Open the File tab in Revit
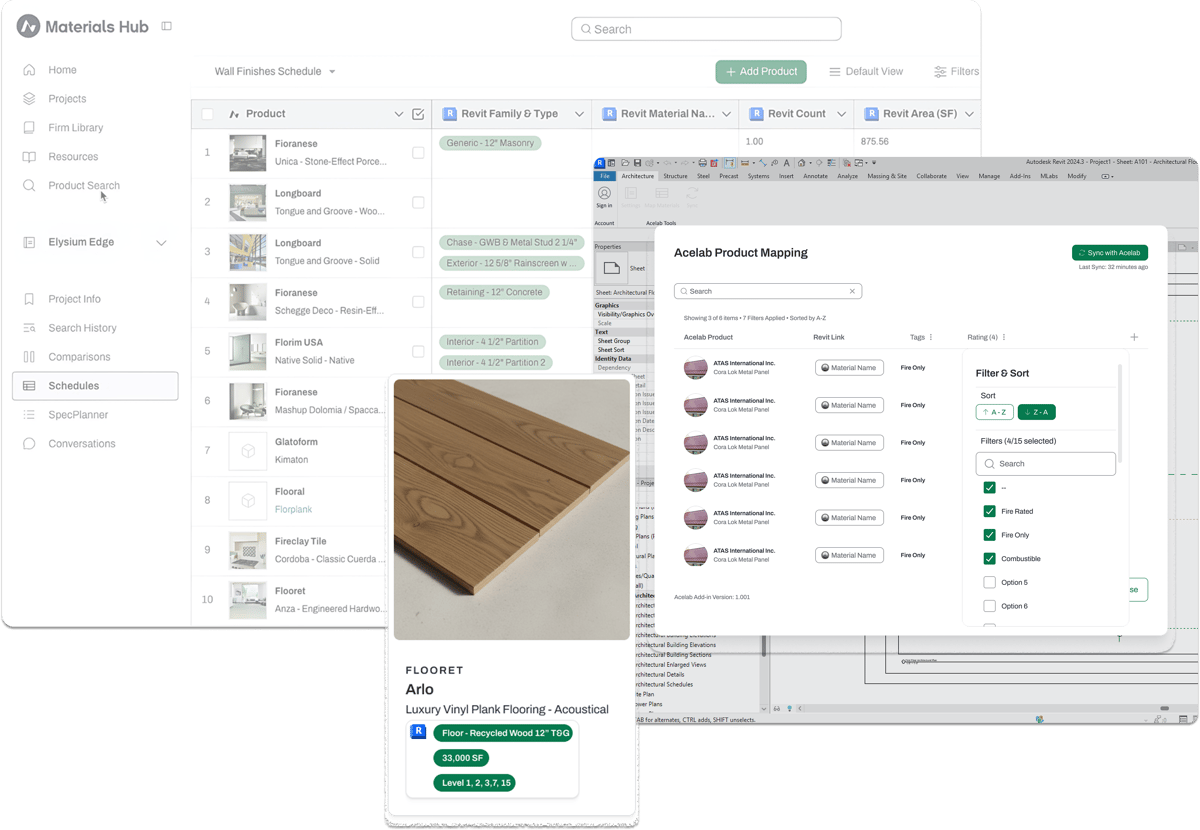Image resolution: width=1200 pixels, height=830 pixels. (x=604, y=176)
